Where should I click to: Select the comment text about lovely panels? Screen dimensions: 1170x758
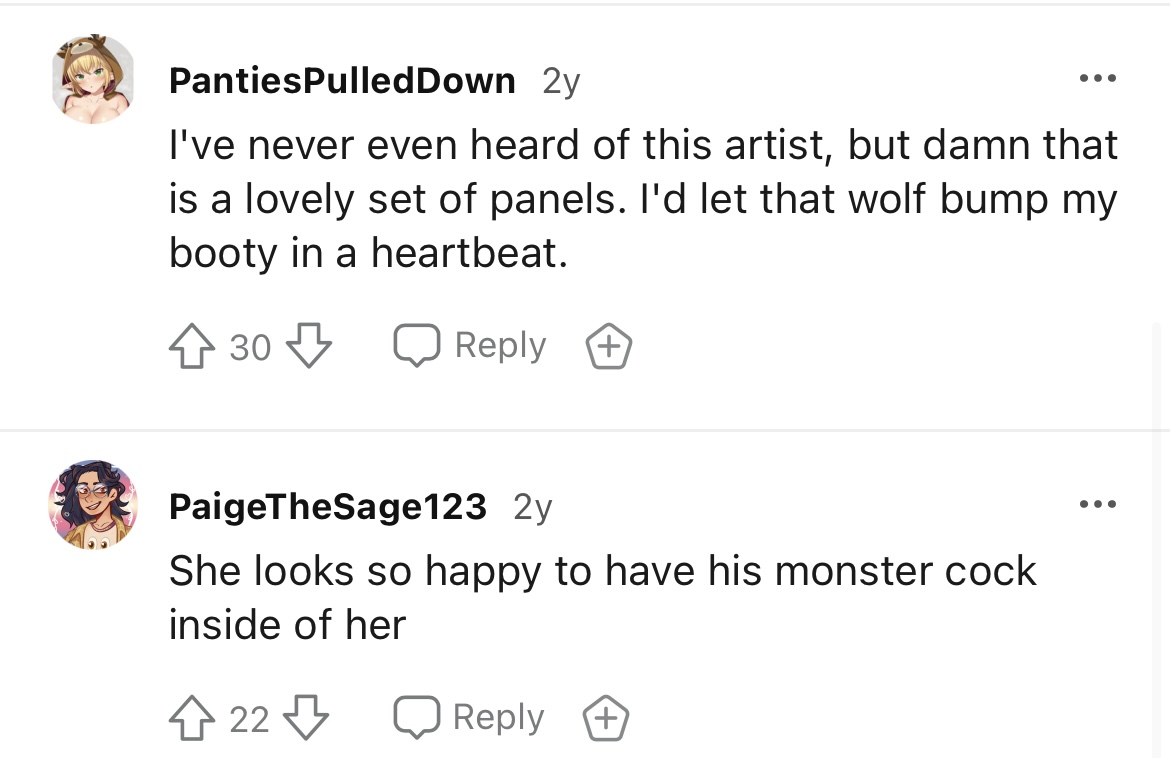point(643,198)
